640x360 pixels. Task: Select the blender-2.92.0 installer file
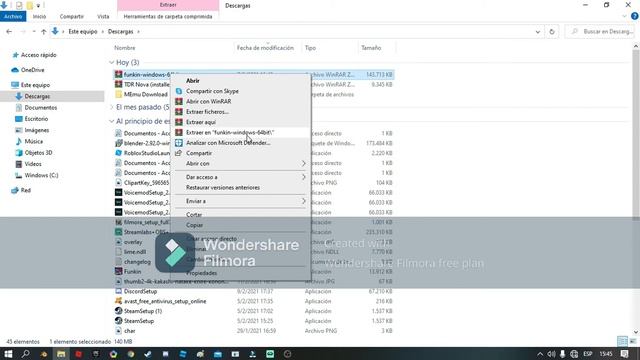coord(147,143)
